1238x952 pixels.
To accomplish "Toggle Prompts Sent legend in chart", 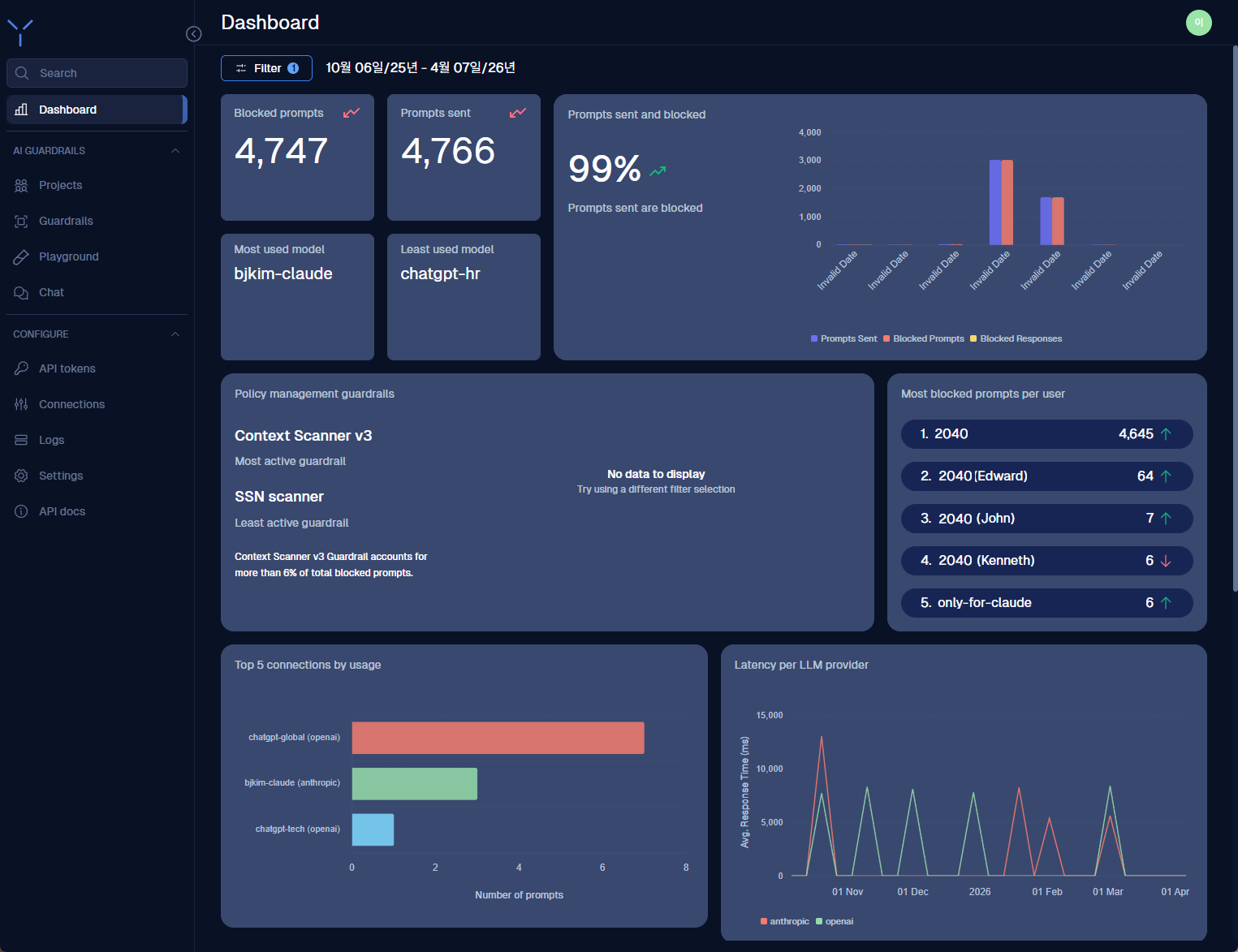I will coord(844,338).
